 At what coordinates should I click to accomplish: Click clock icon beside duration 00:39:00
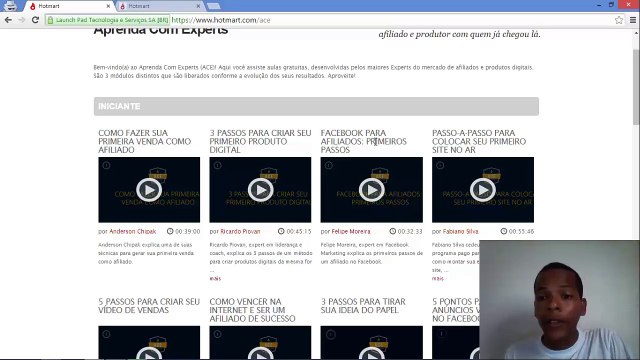click(170, 231)
